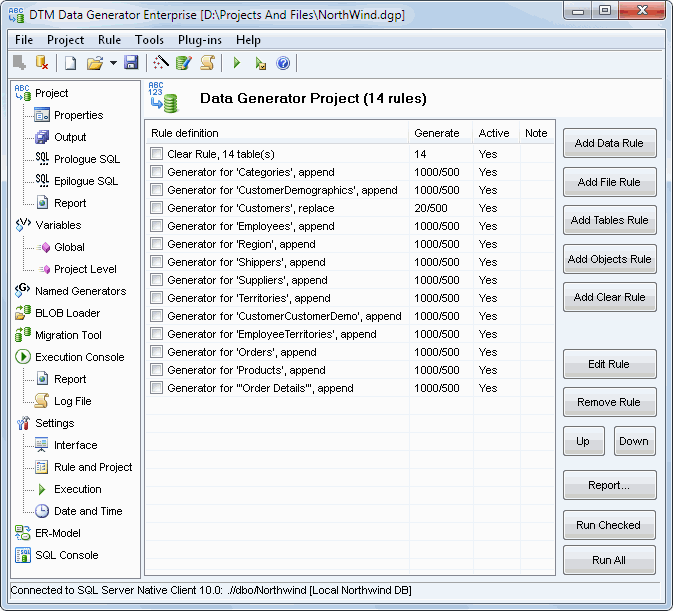
Task: Click the Report... button
Action: pyautogui.click(x=609, y=485)
